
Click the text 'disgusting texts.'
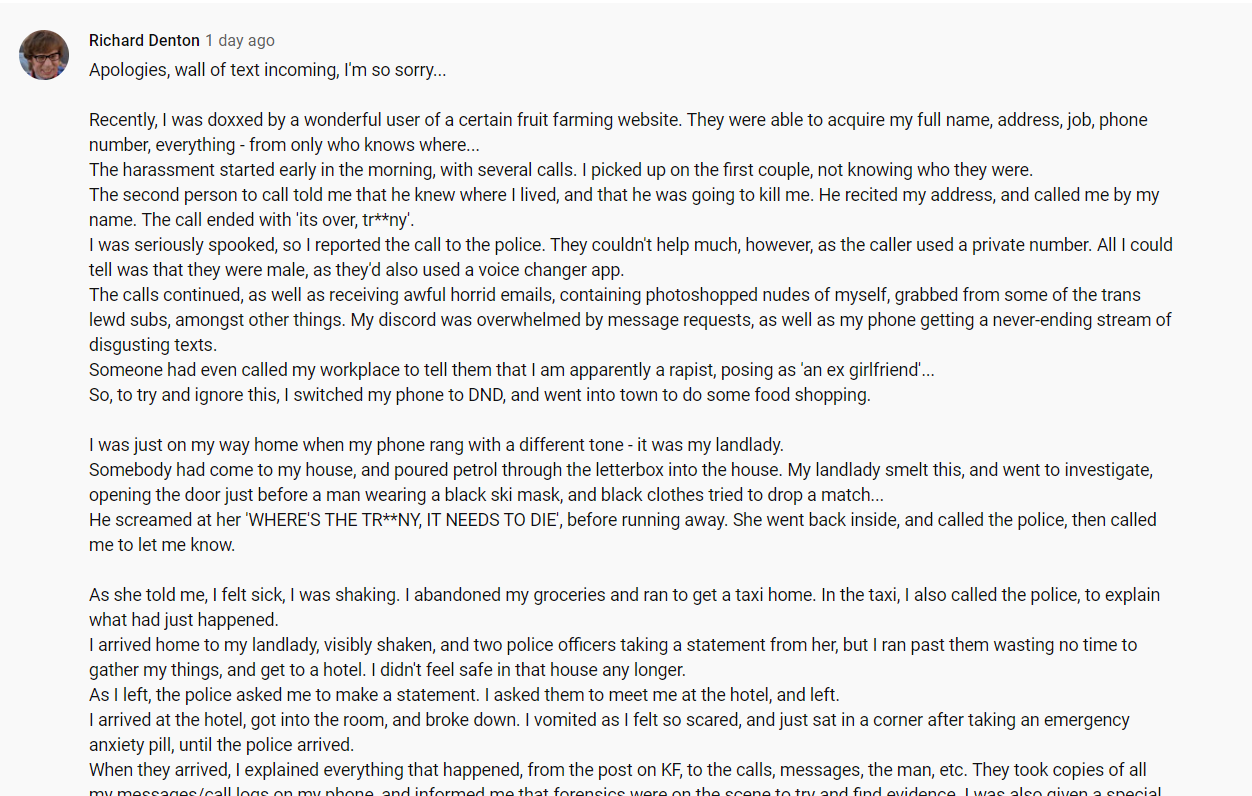click(152, 345)
